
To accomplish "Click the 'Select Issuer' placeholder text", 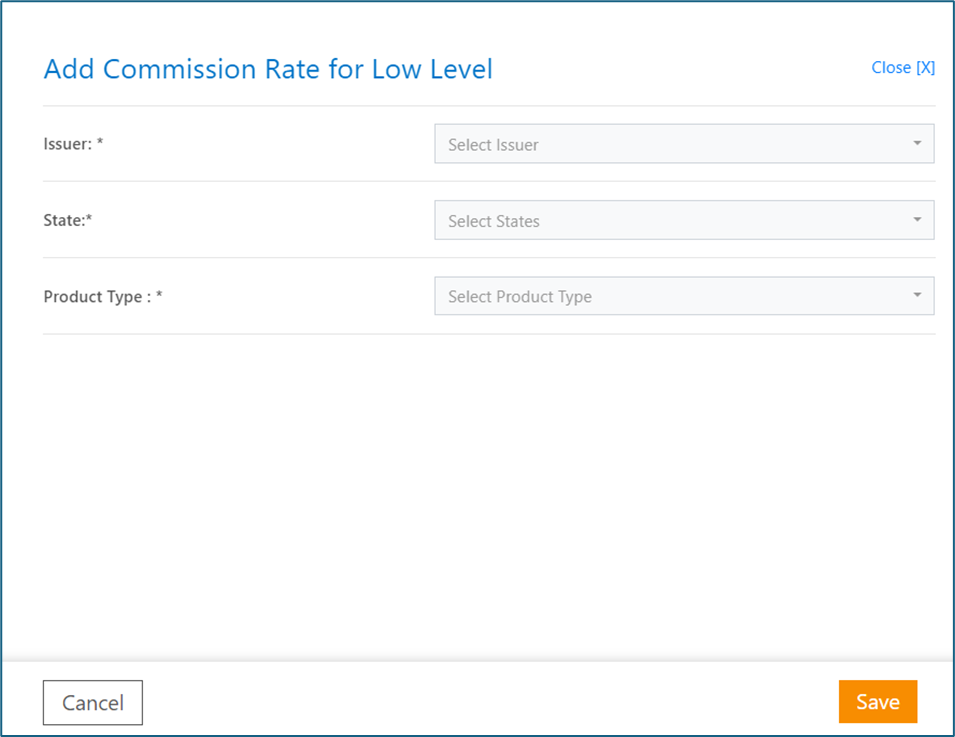I will point(493,145).
